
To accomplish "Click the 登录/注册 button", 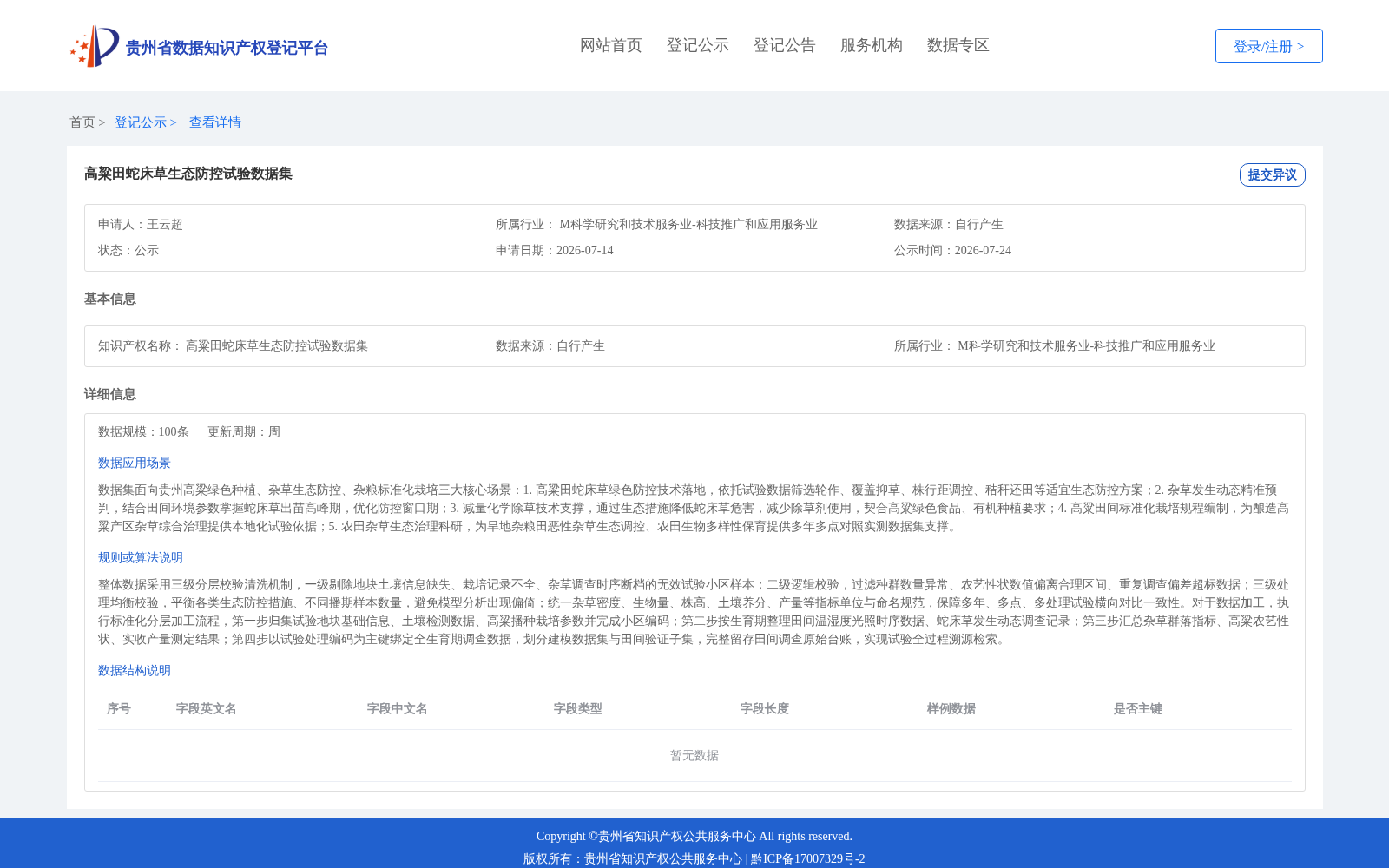I will [x=1269, y=46].
